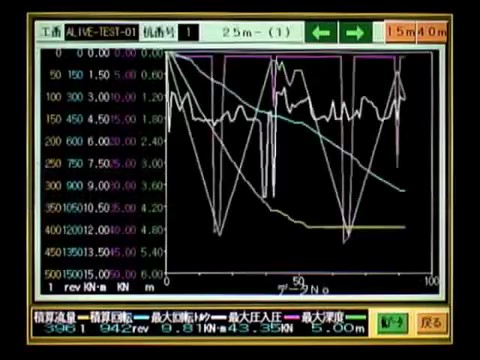Viewport: 480px width, 360px height.
Task: Go to previous page with left arrow
Action: point(321,33)
